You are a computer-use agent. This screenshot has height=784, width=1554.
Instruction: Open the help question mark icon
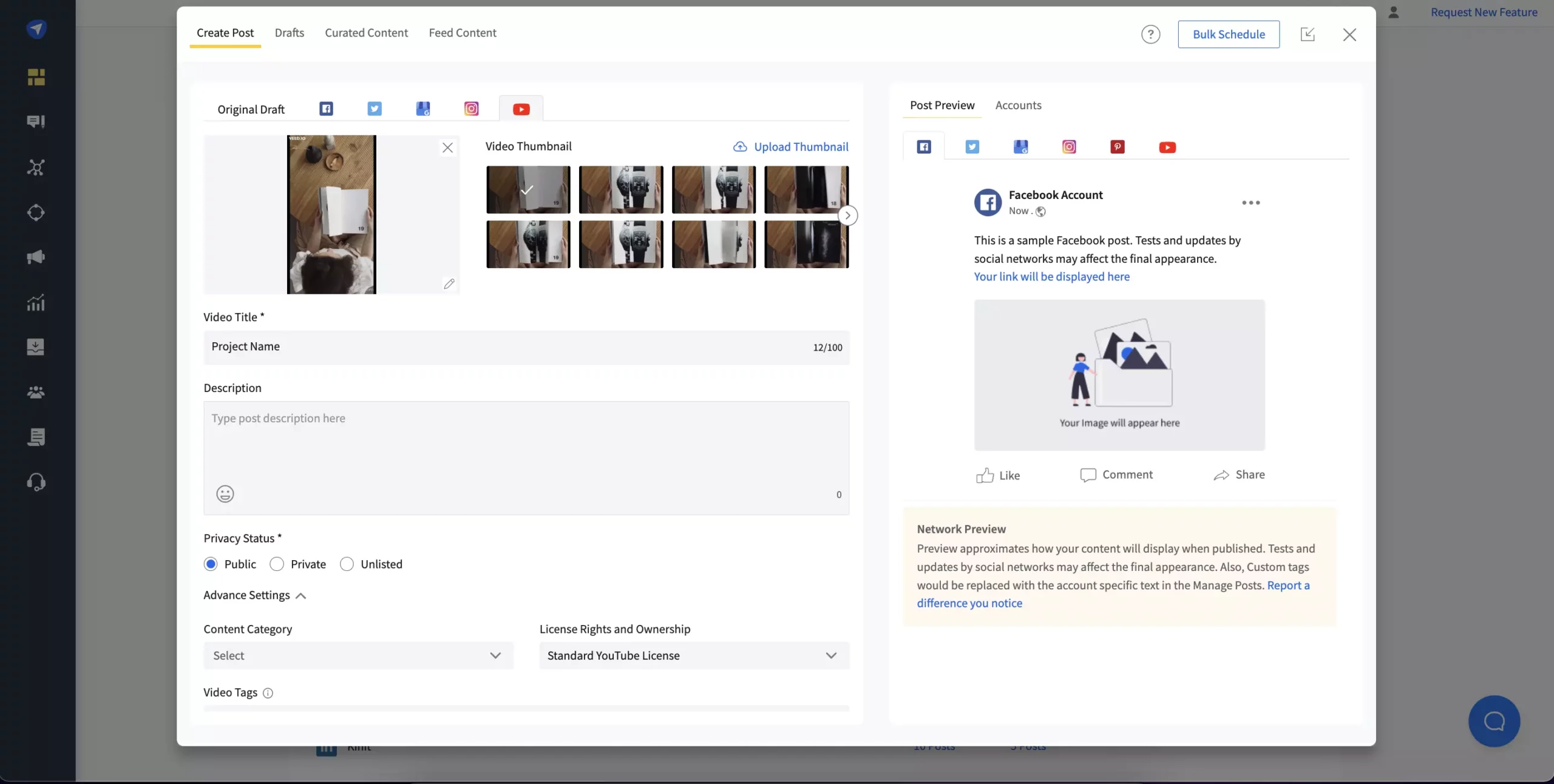pyautogui.click(x=1150, y=35)
